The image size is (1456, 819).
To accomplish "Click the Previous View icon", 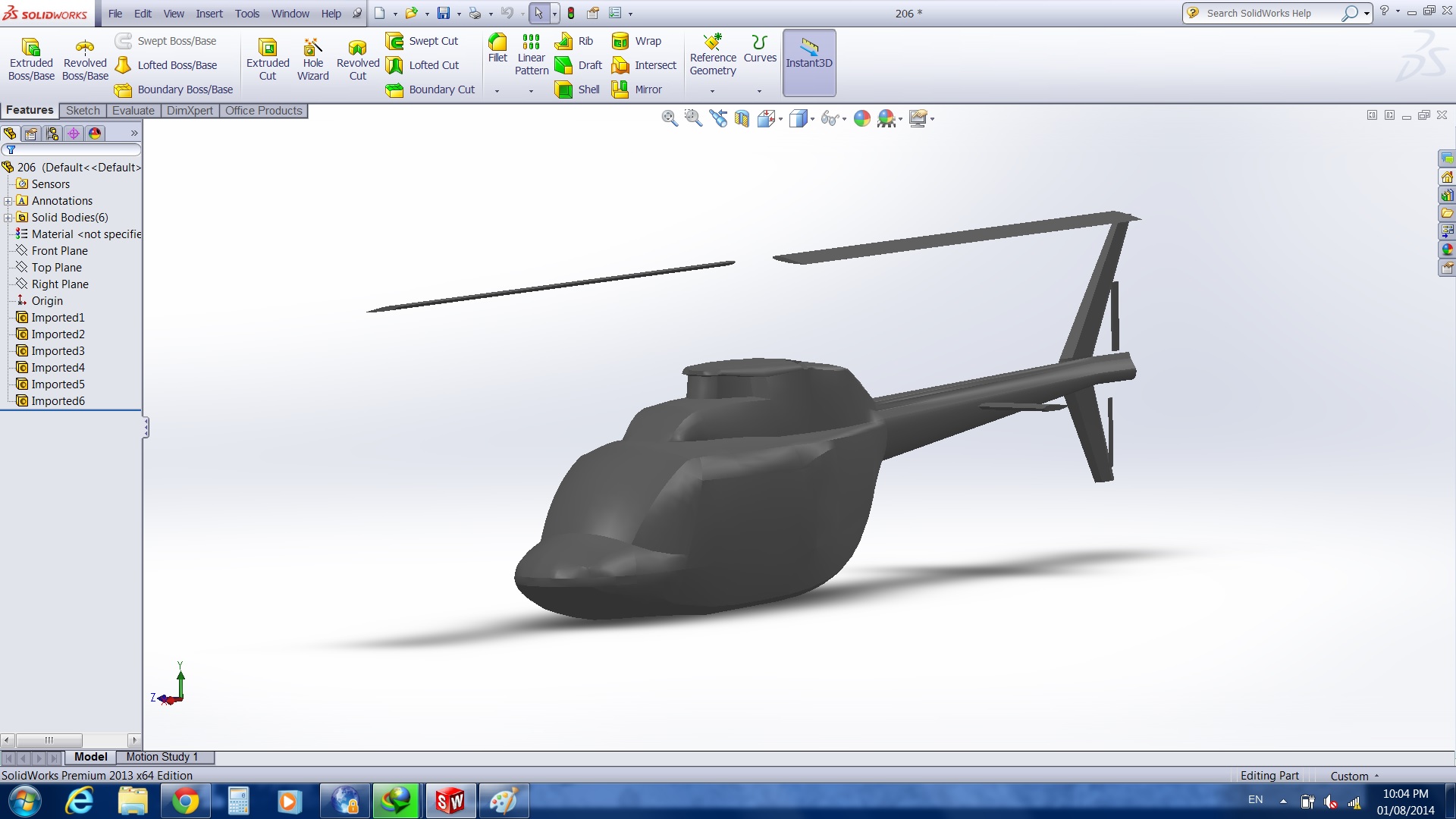I will tap(717, 118).
